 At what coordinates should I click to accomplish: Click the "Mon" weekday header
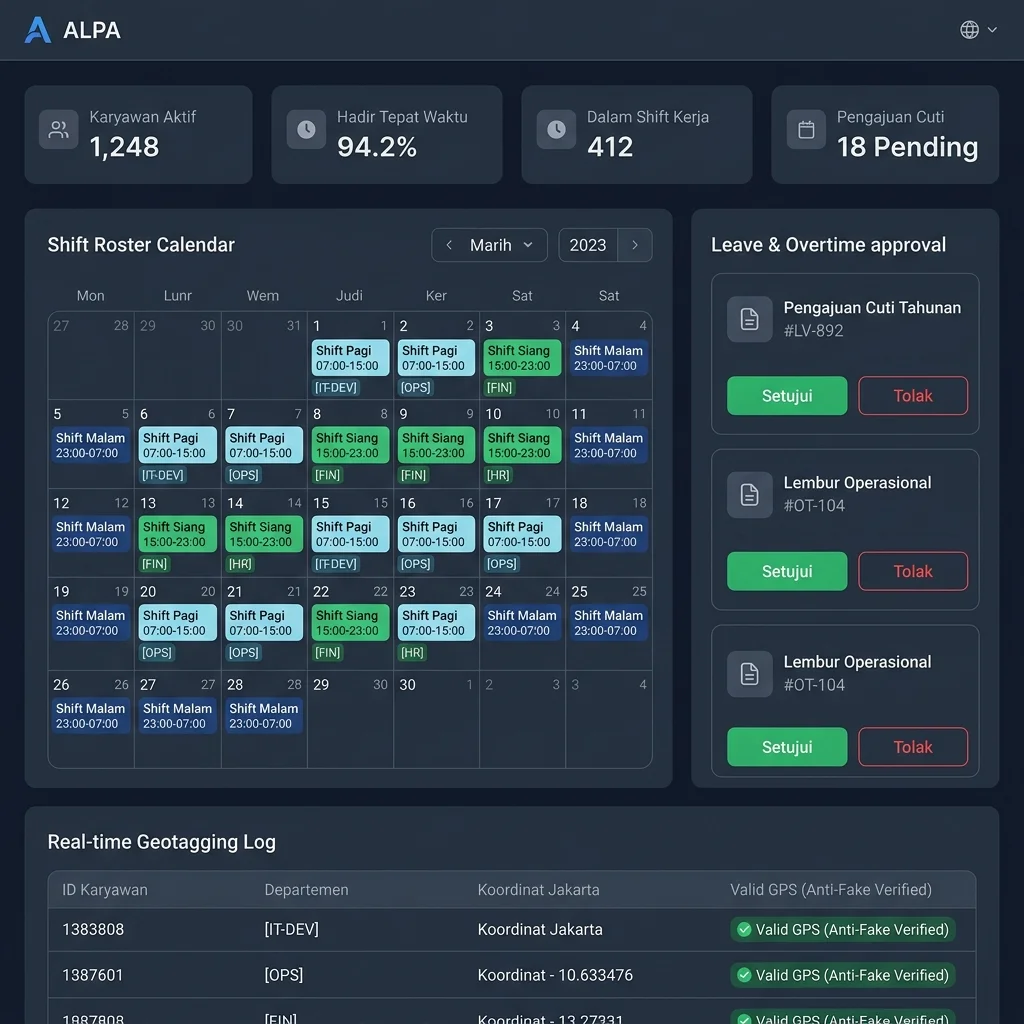point(91,296)
